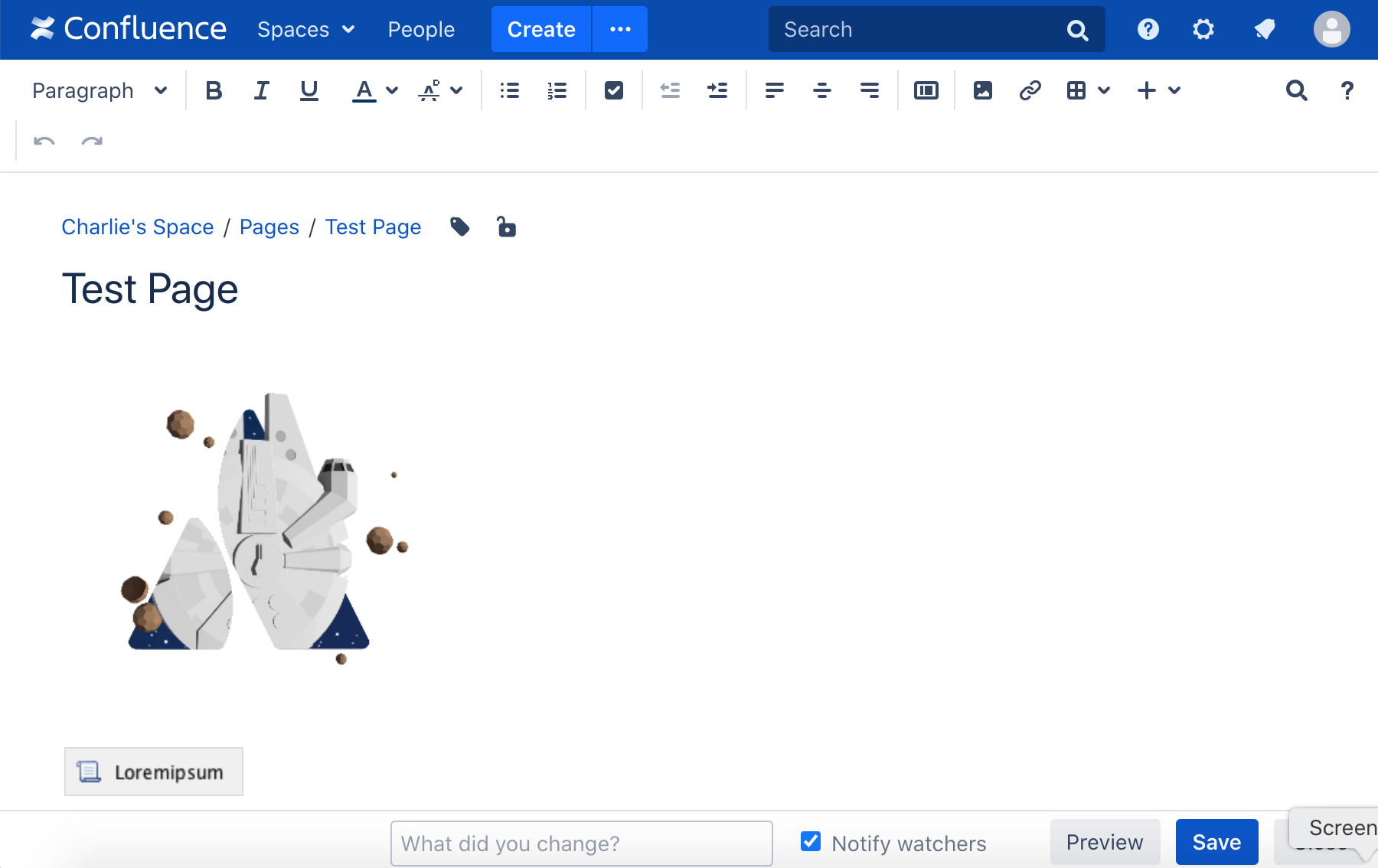Insert a bullet list
This screenshot has height=868, width=1378.
coord(510,90)
